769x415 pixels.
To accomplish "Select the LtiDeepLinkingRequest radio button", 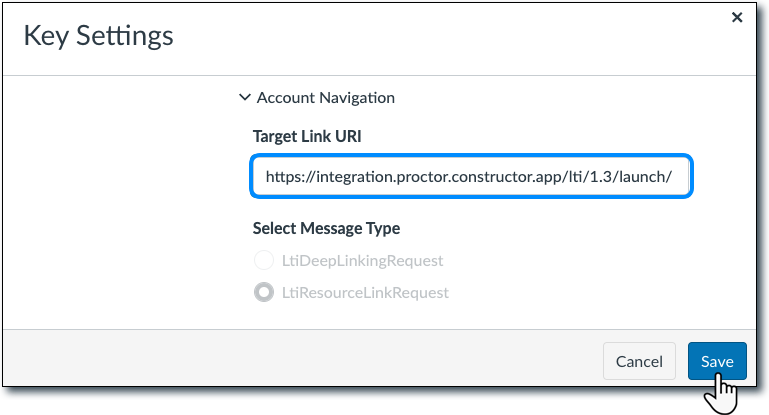I will 263,261.
